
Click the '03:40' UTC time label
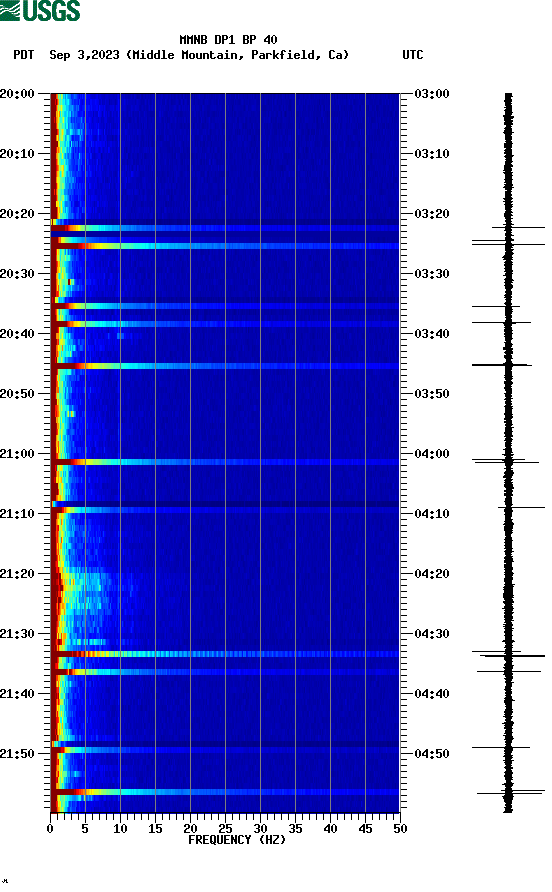click(x=432, y=334)
